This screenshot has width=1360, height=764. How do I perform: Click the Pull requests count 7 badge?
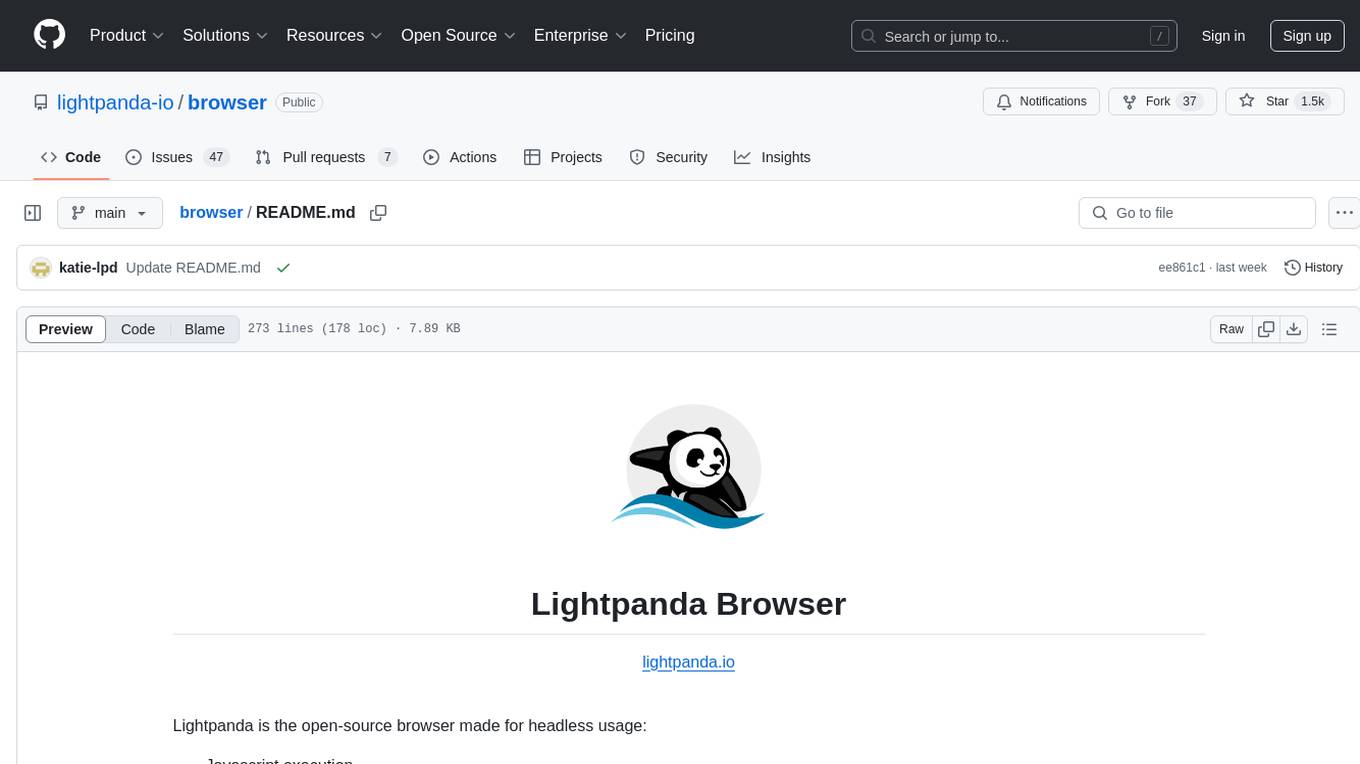point(388,157)
